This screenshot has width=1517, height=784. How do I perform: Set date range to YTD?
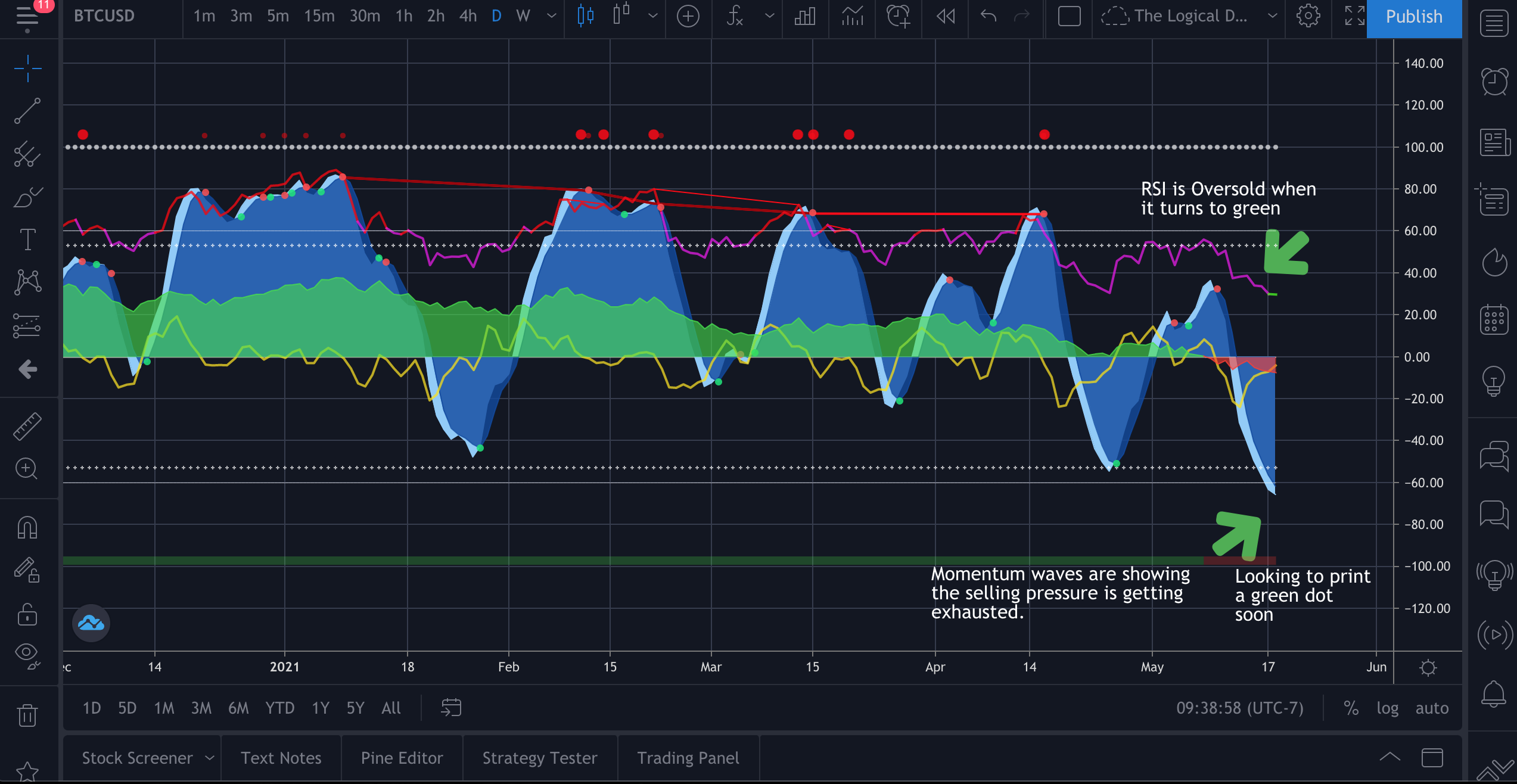(279, 708)
